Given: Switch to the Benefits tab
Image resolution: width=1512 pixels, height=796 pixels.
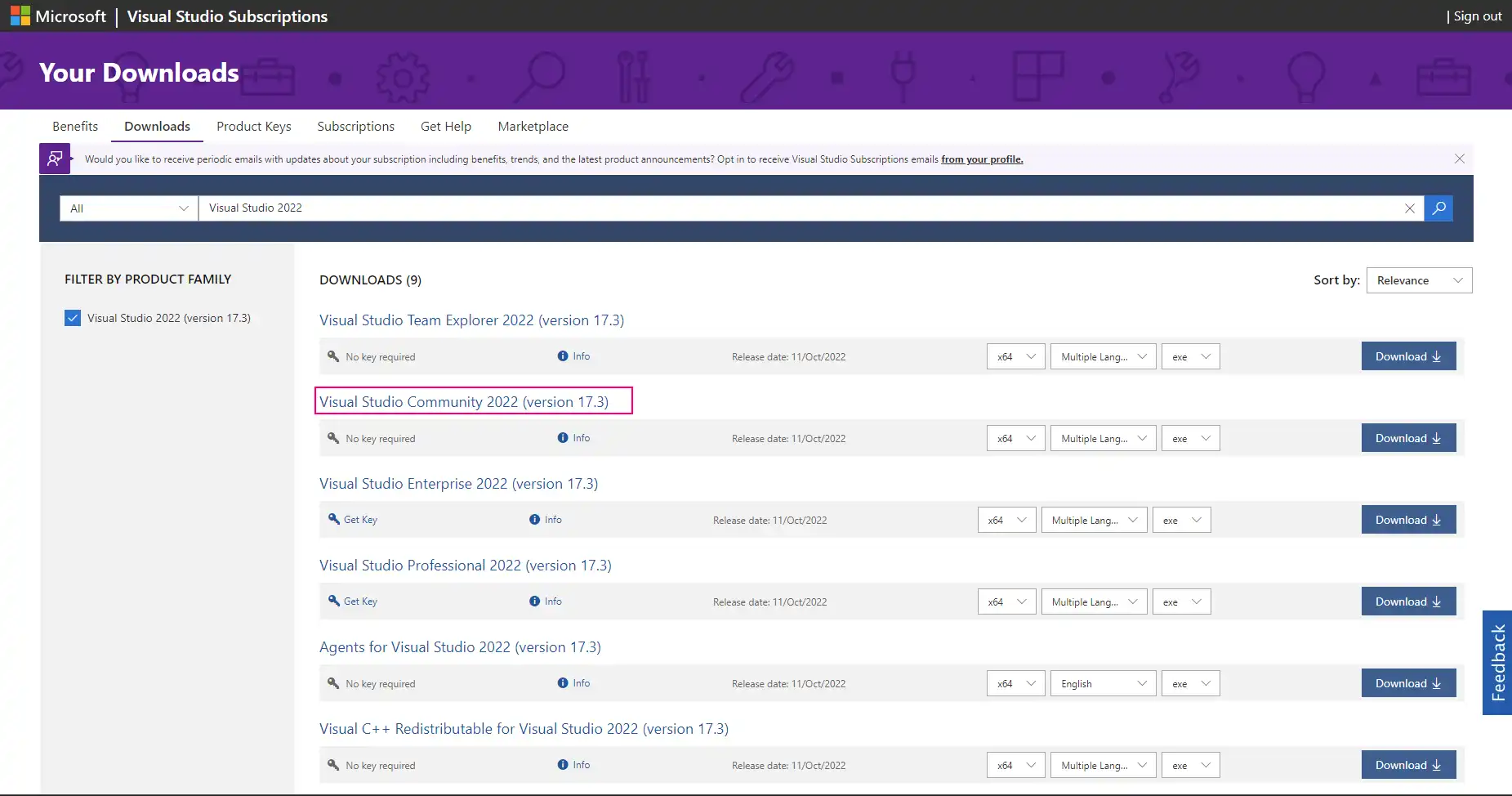Looking at the screenshot, I should point(75,126).
